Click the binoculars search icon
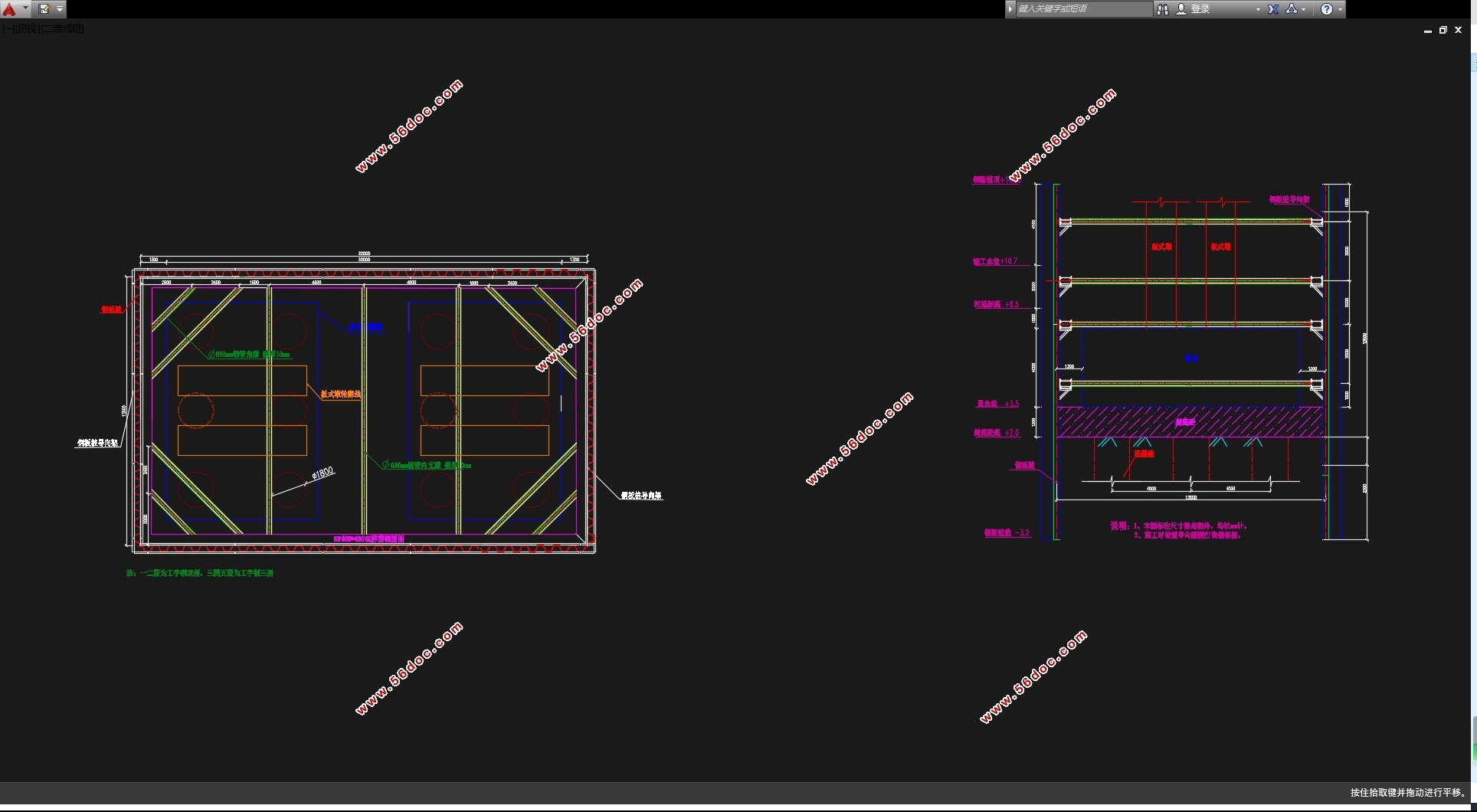 (x=1163, y=9)
